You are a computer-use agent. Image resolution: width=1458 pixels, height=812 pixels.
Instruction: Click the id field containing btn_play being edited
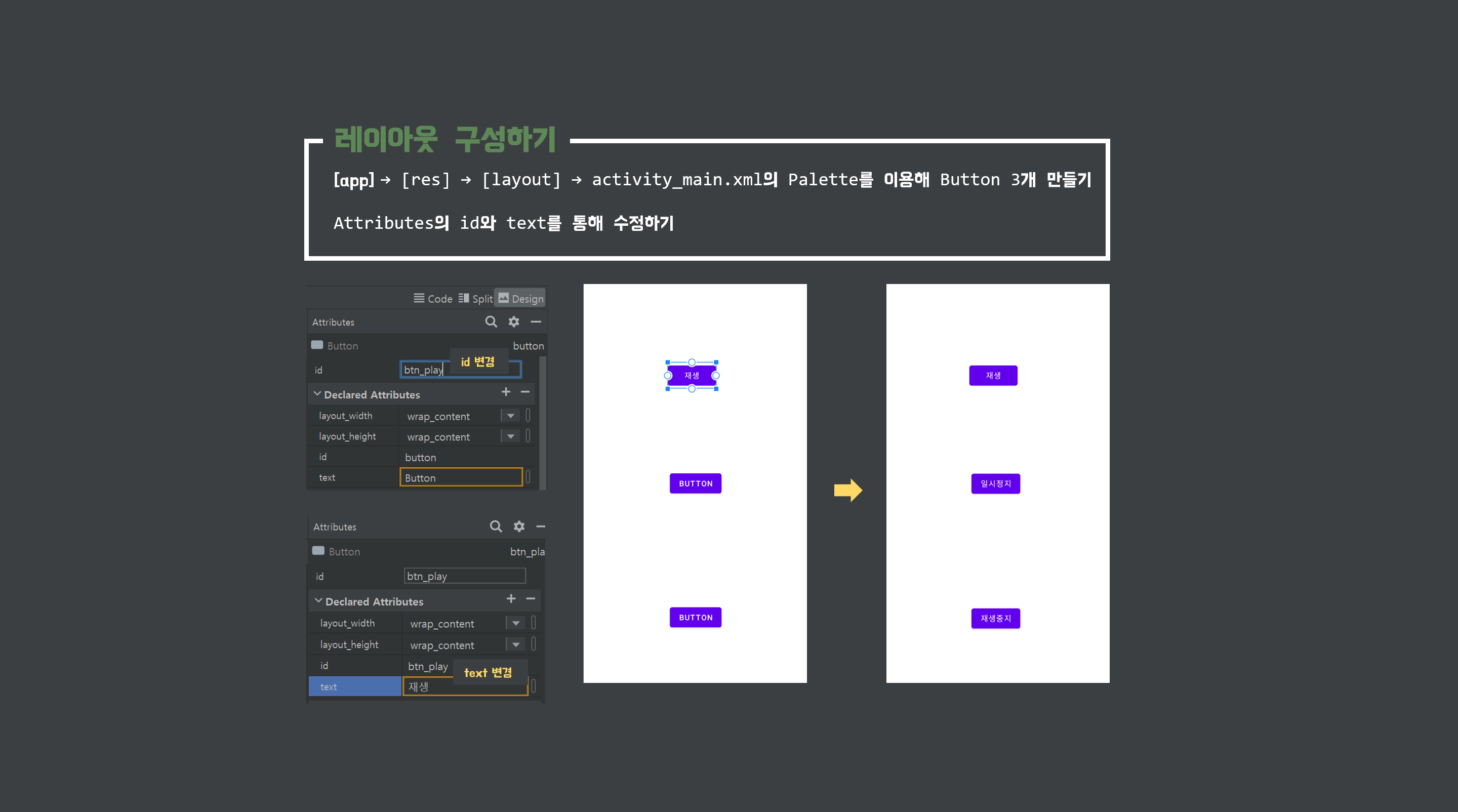click(425, 370)
